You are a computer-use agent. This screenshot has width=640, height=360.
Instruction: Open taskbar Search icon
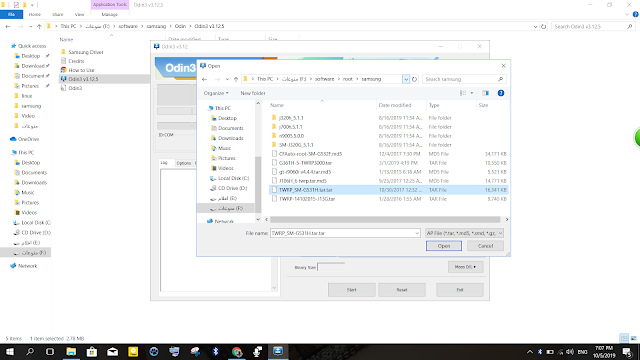pos(30,351)
